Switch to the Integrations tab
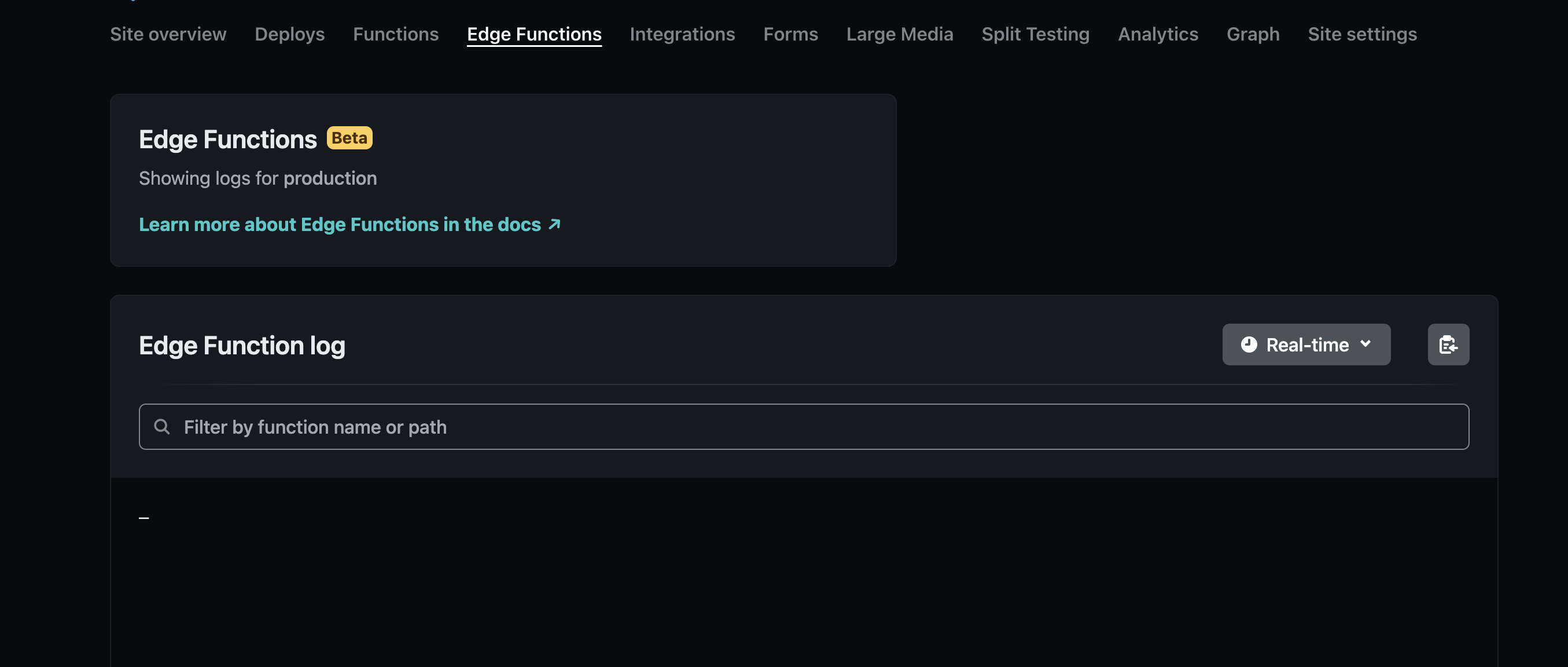Viewport: 1568px width, 667px height. (x=682, y=34)
